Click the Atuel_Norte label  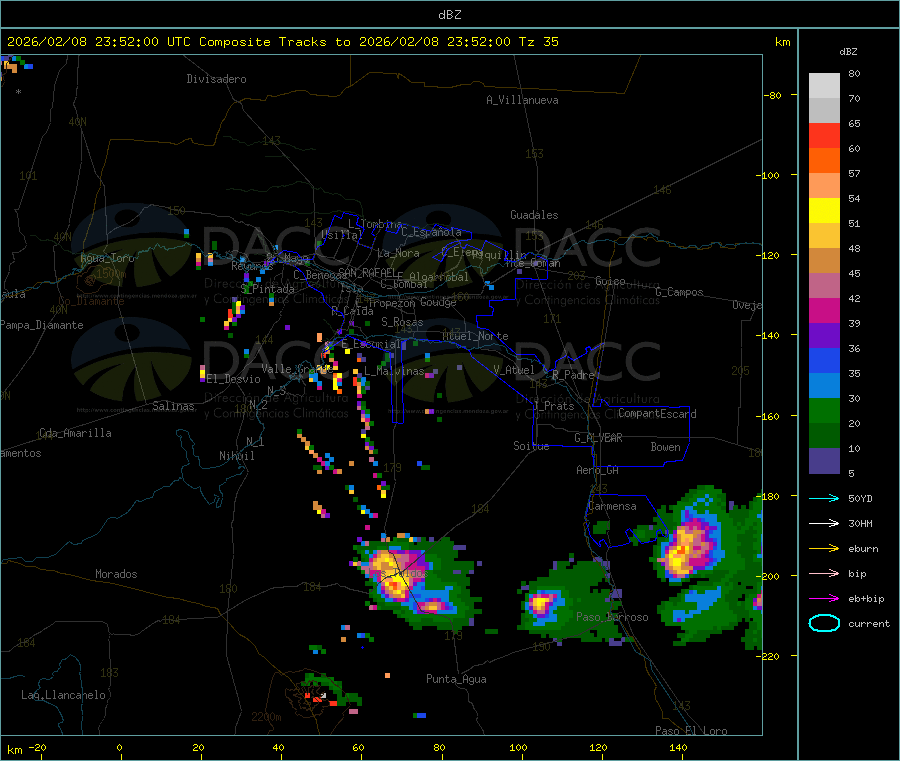(x=475, y=336)
